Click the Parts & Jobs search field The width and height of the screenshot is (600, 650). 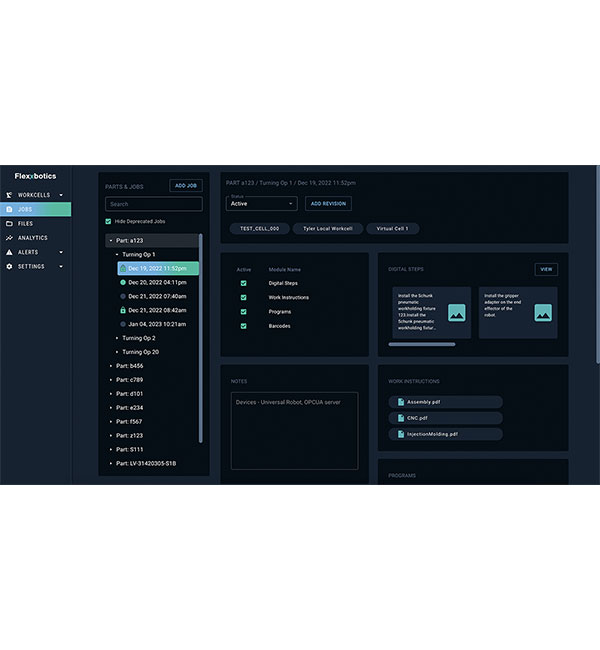click(154, 204)
